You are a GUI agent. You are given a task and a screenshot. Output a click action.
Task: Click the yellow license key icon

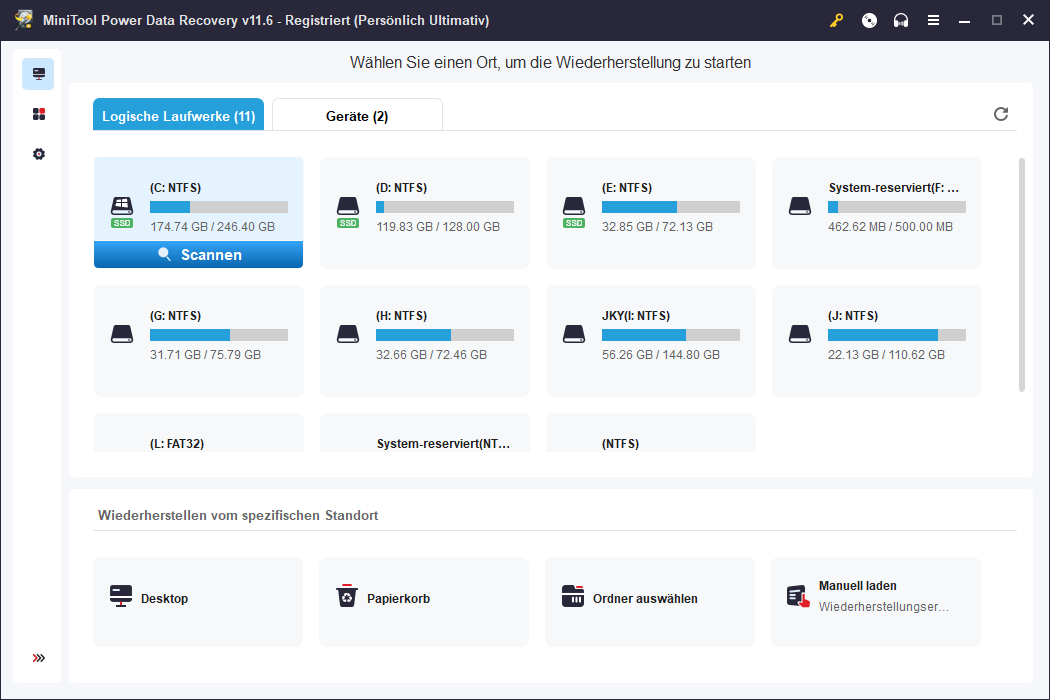click(836, 20)
